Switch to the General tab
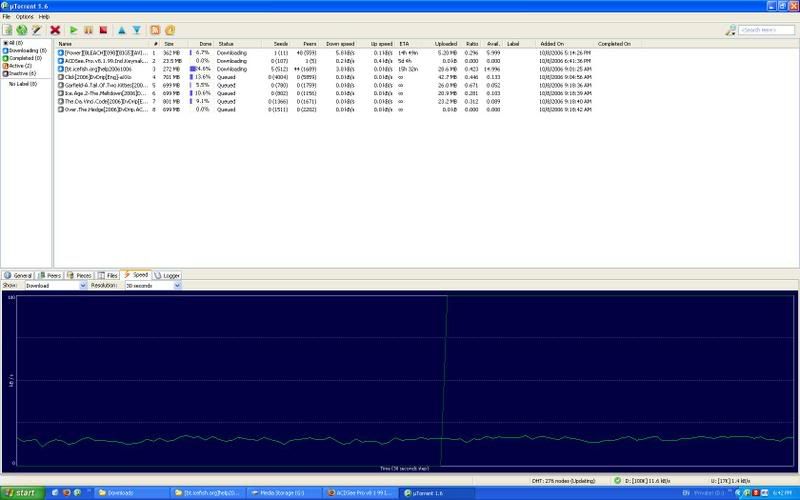Image resolution: width=800 pixels, height=500 pixels. pyautogui.click(x=18, y=276)
